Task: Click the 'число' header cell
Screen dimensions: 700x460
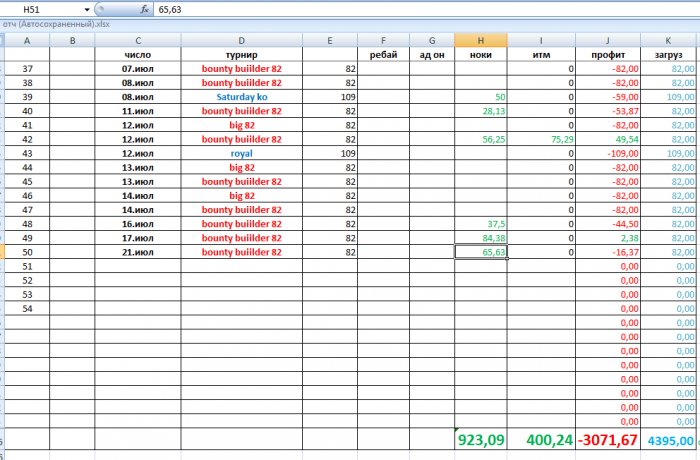Action: [138, 55]
